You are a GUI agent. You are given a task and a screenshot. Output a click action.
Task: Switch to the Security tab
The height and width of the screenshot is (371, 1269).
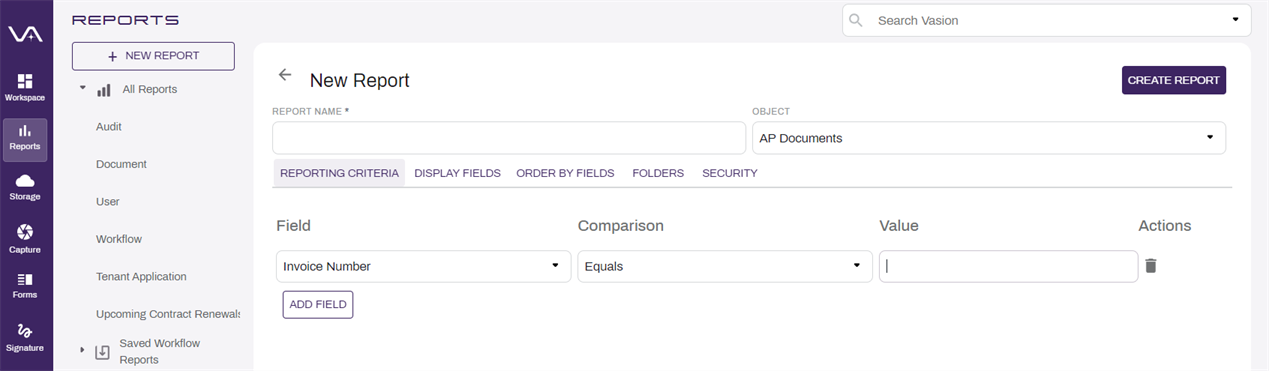coord(730,173)
